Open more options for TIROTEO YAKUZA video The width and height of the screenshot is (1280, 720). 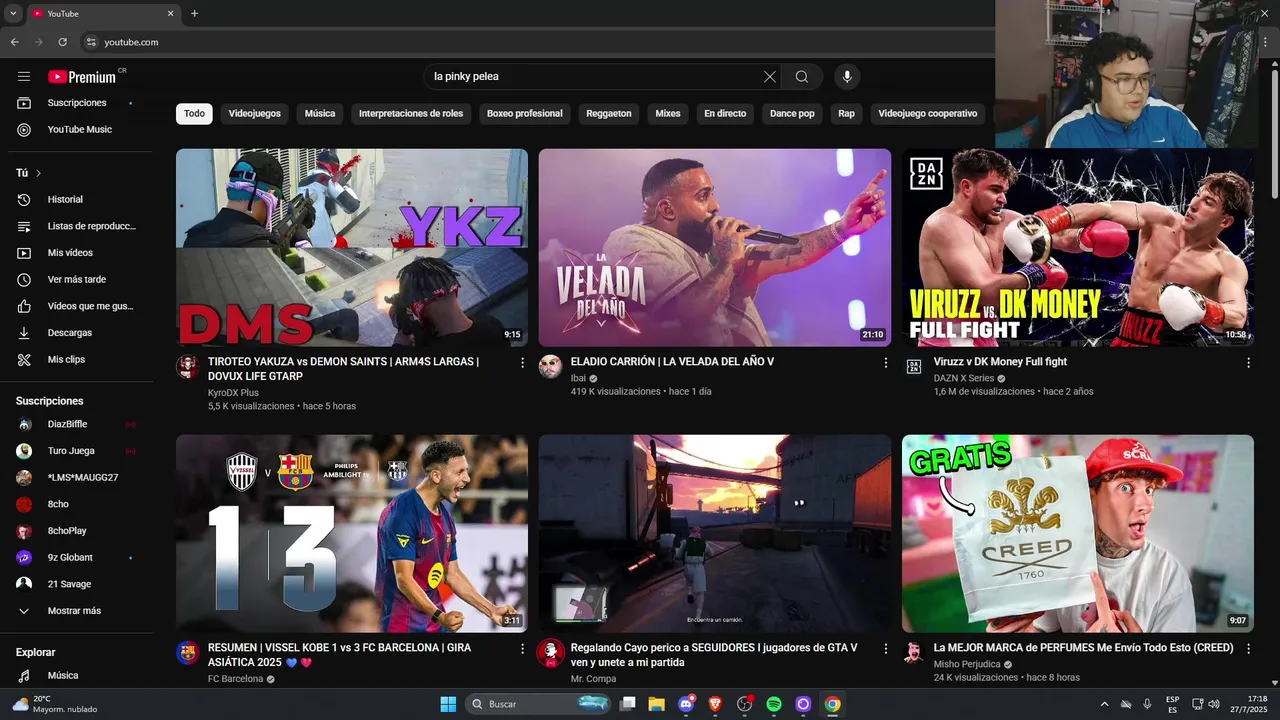point(522,363)
